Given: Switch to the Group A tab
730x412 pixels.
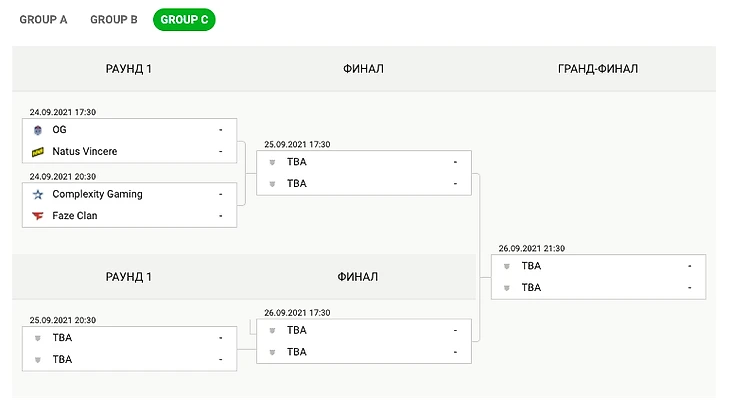Looking at the screenshot, I should [43, 19].
